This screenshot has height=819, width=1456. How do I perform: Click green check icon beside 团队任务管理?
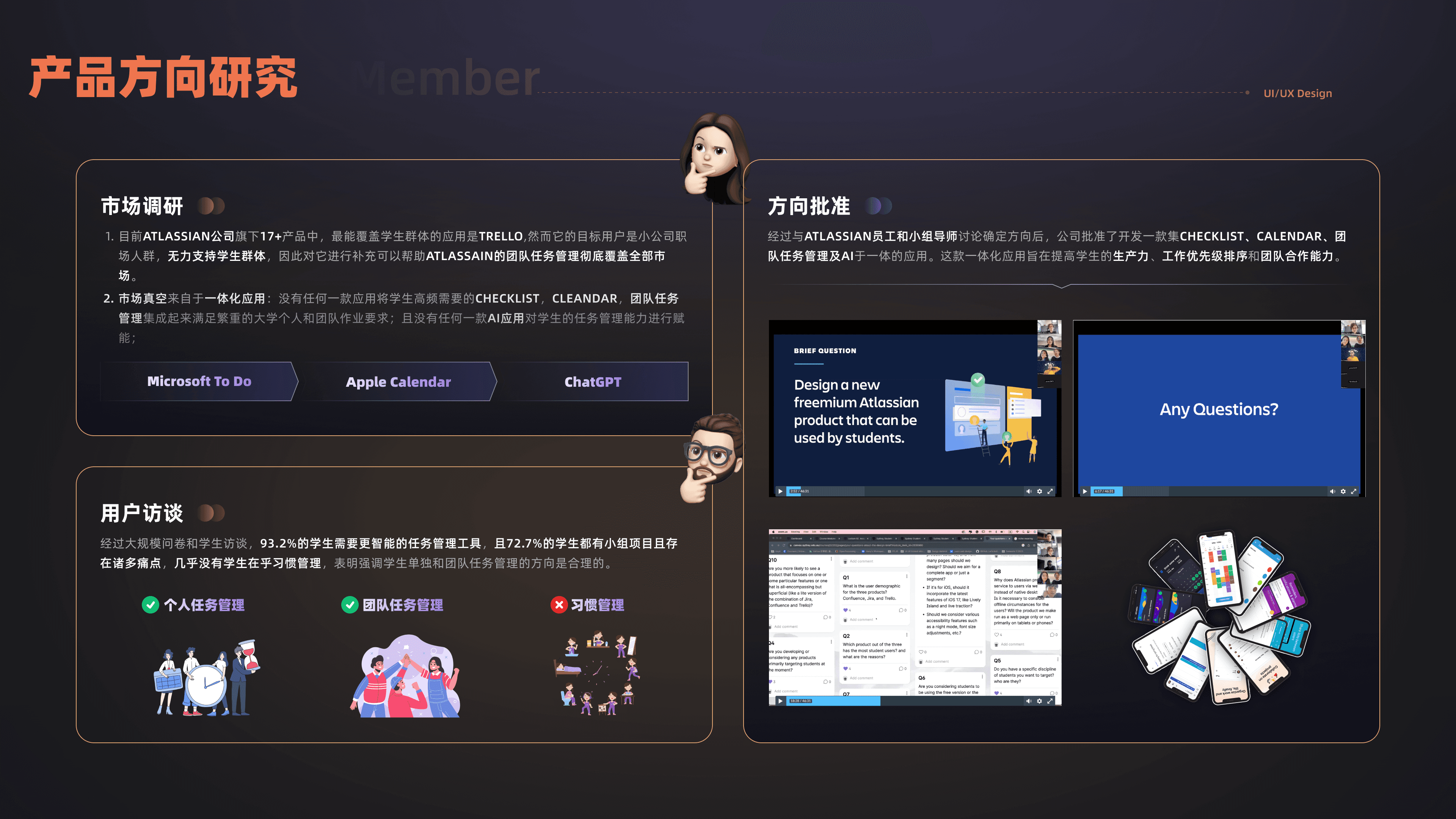(350, 605)
